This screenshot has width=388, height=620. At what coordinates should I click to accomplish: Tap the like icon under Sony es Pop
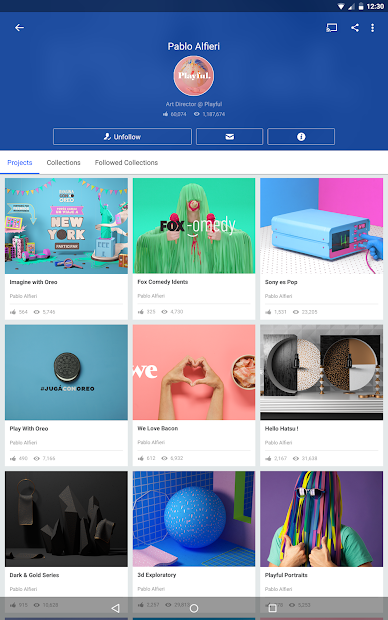268,312
